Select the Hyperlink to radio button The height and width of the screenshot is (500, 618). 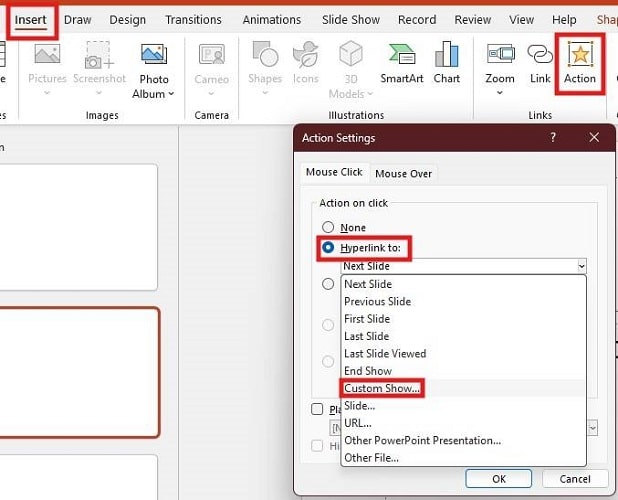[327, 247]
